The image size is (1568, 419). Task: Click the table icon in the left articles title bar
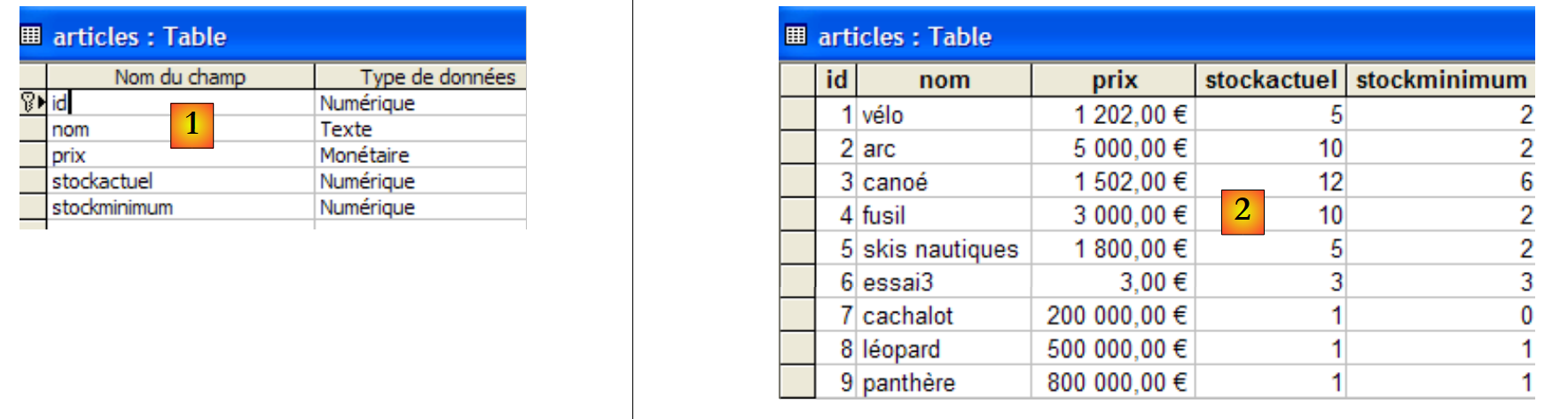[x=31, y=35]
